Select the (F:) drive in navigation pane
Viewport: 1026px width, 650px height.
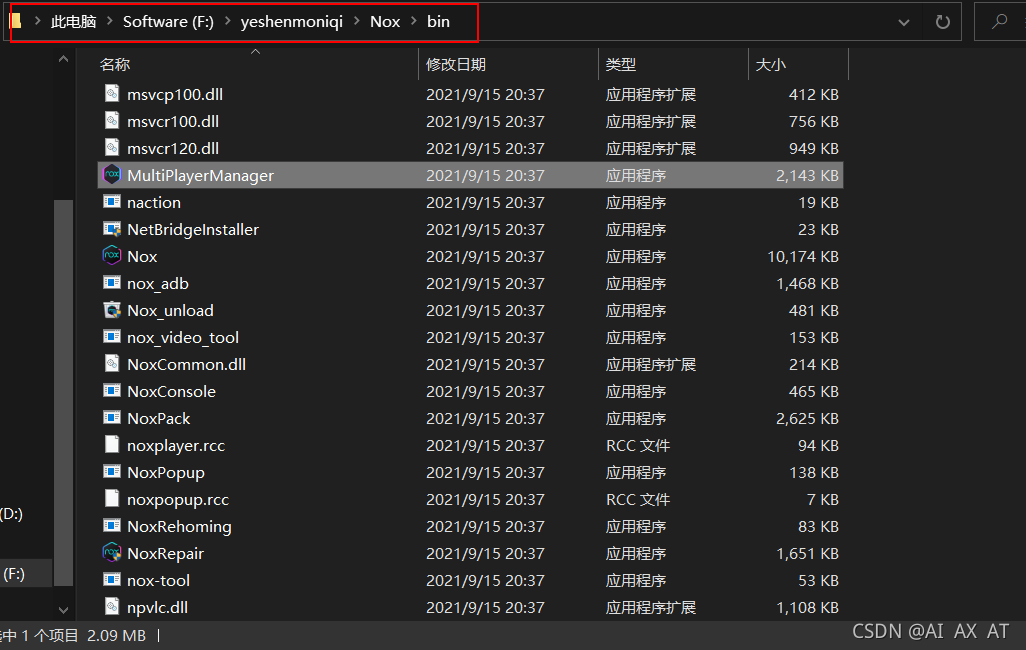click(x=14, y=574)
